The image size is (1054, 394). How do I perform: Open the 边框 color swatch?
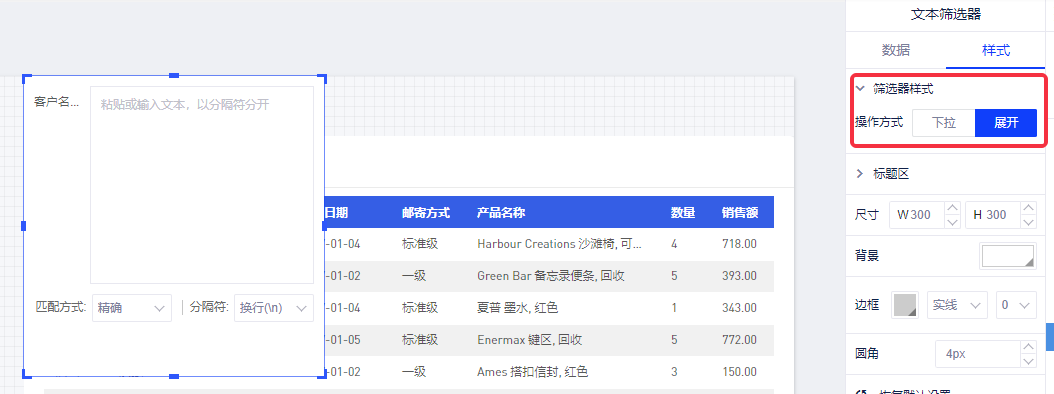click(905, 305)
